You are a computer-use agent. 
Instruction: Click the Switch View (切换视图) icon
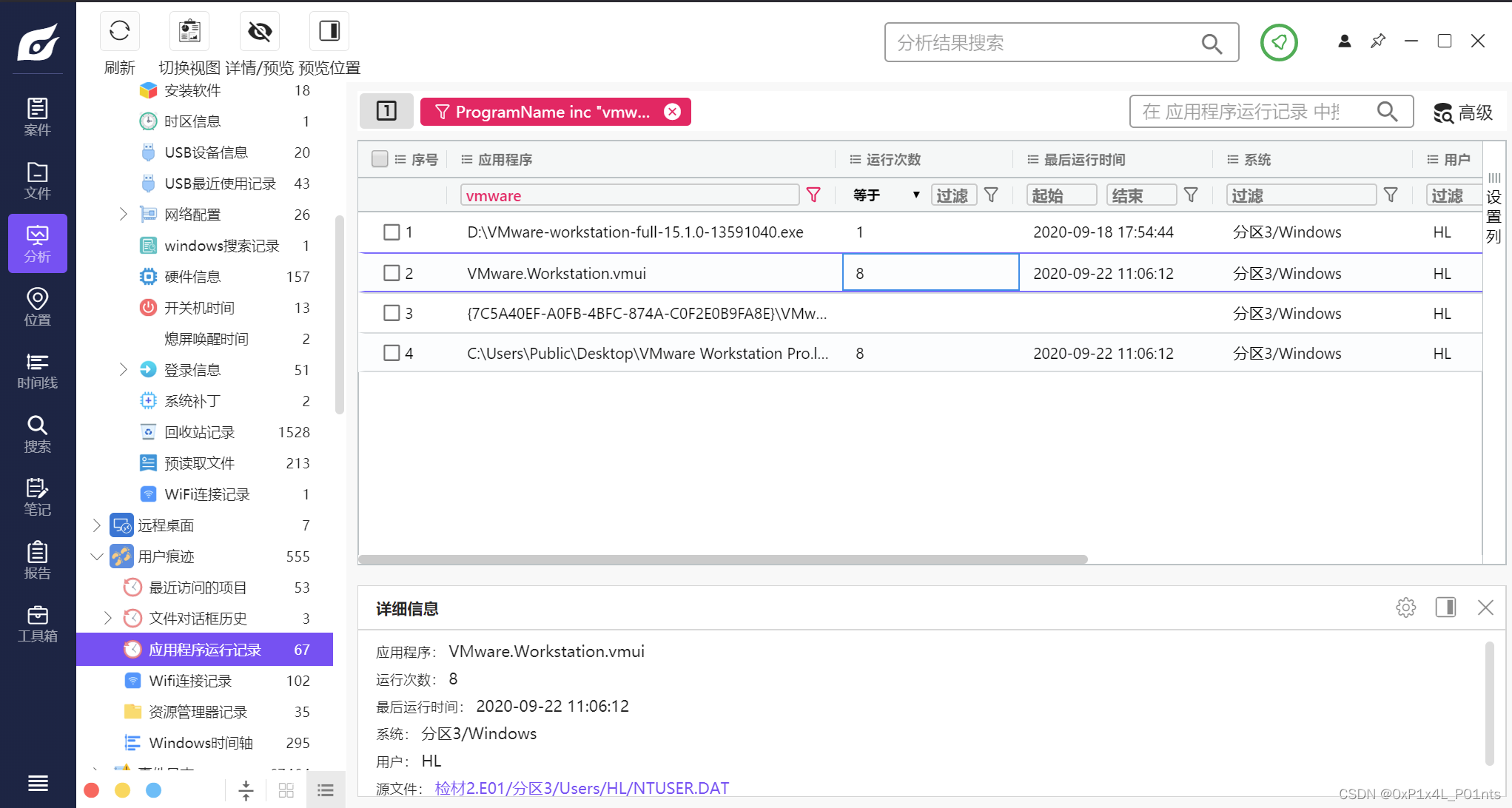(x=189, y=31)
